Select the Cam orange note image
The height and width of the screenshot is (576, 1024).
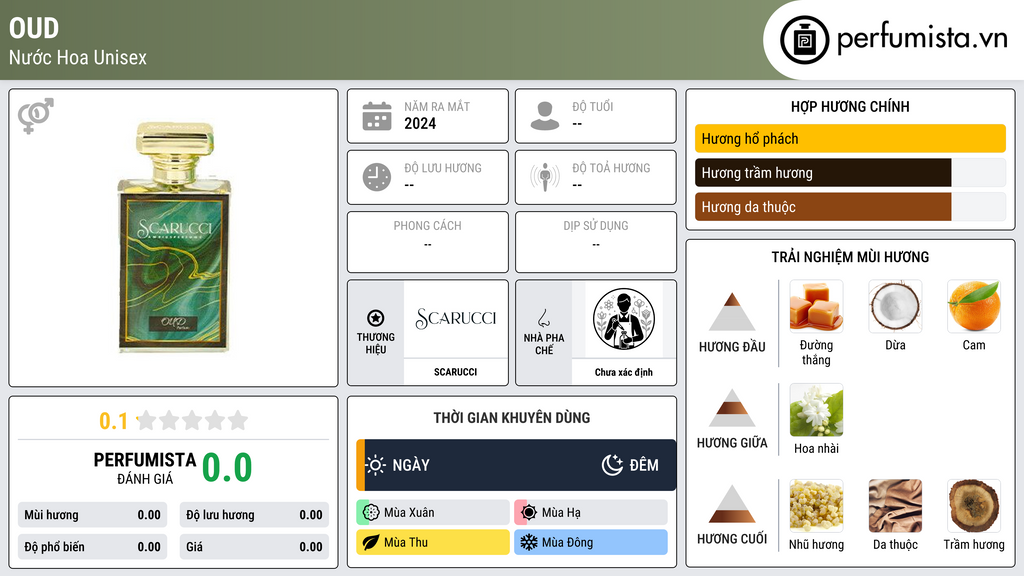click(974, 306)
